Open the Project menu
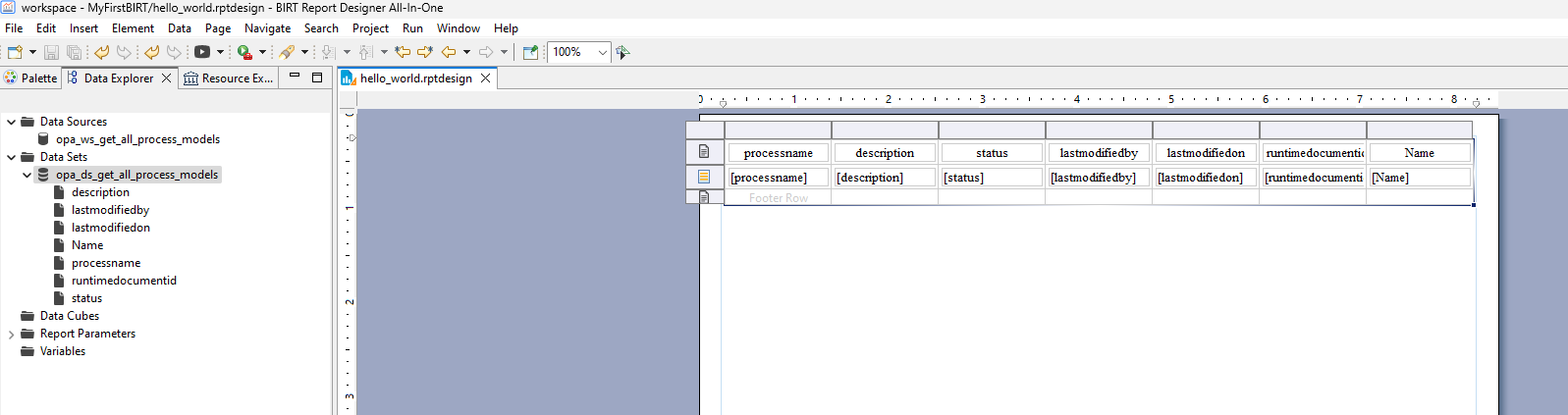1568x415 pixels. coord(370,28)
